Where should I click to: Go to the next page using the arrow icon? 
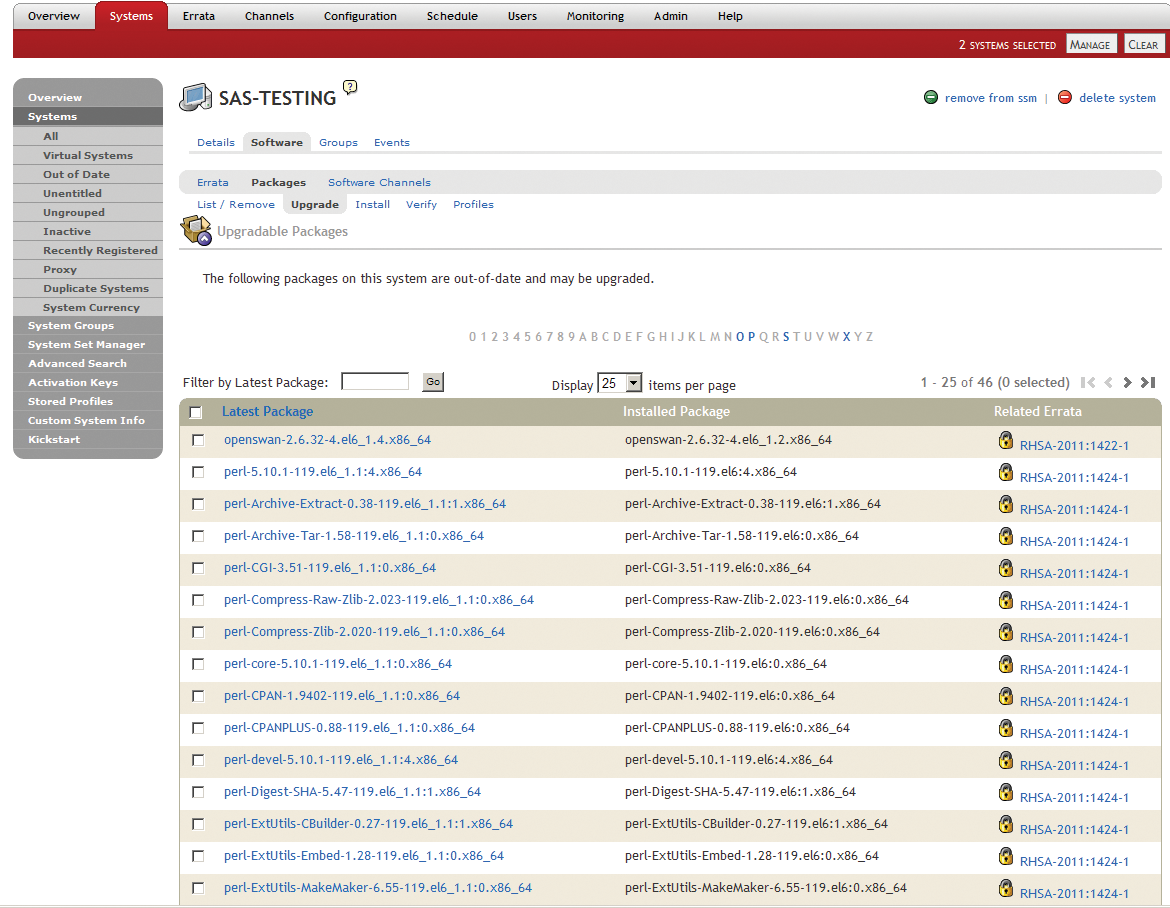tap(1127, 382)
